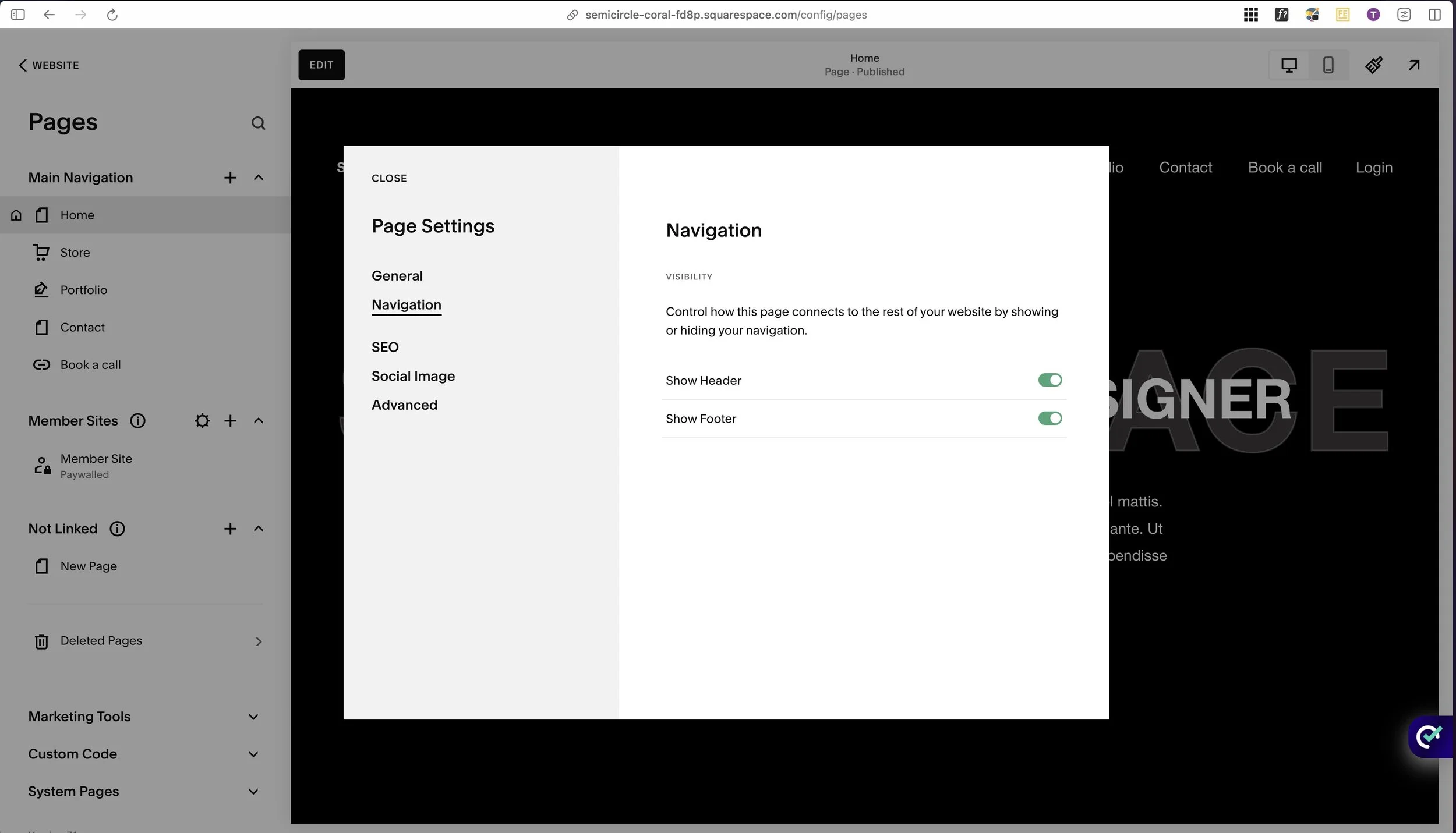This screenshot has width=1456, height=833.
Task: Close the Page Settings dialog
Action: [x=389, y=178]
